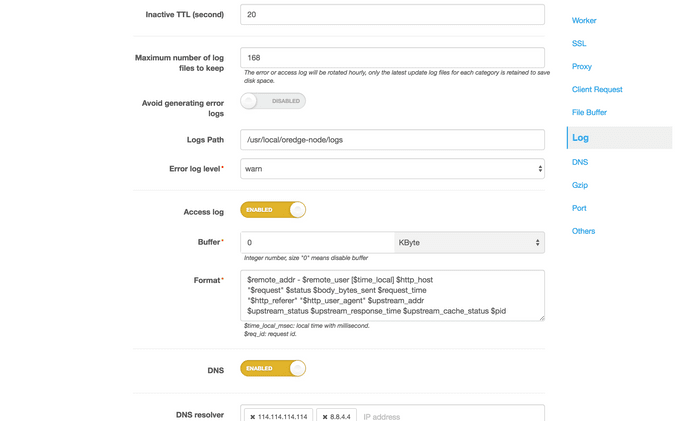Click the buffer size "0" hint text

point(306,258)
